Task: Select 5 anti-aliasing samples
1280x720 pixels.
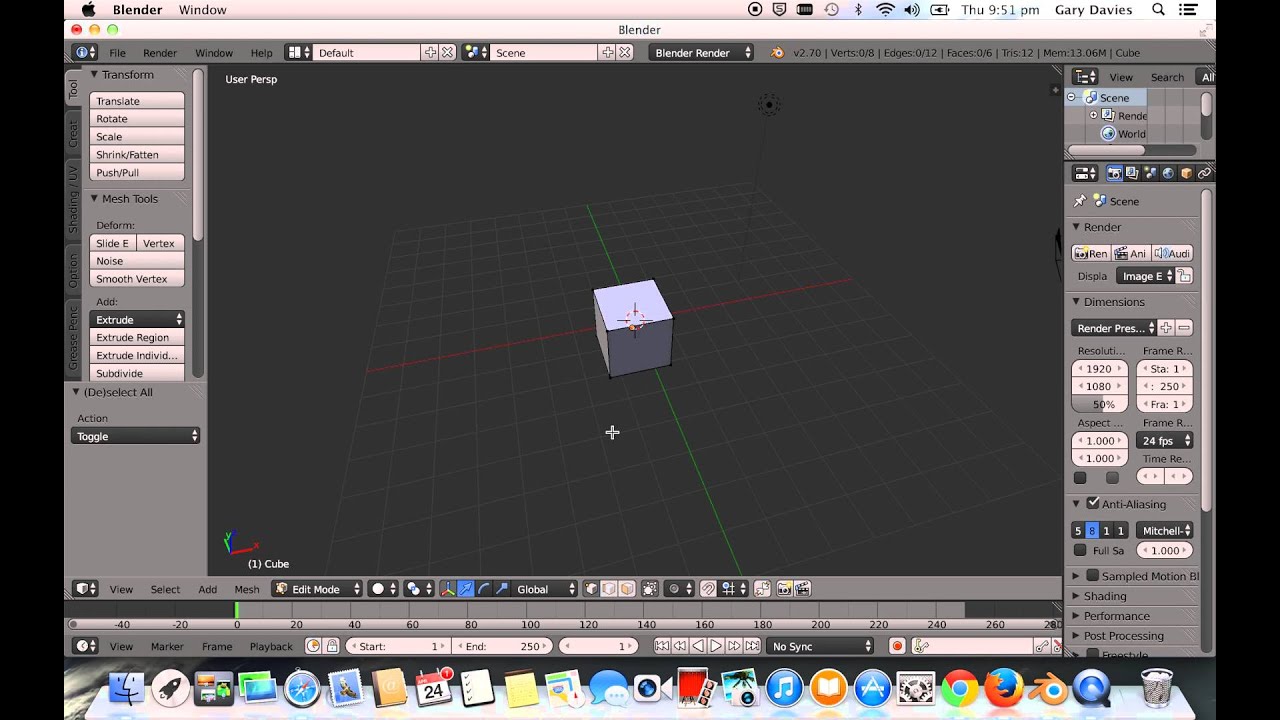Action: [1078, 531]
